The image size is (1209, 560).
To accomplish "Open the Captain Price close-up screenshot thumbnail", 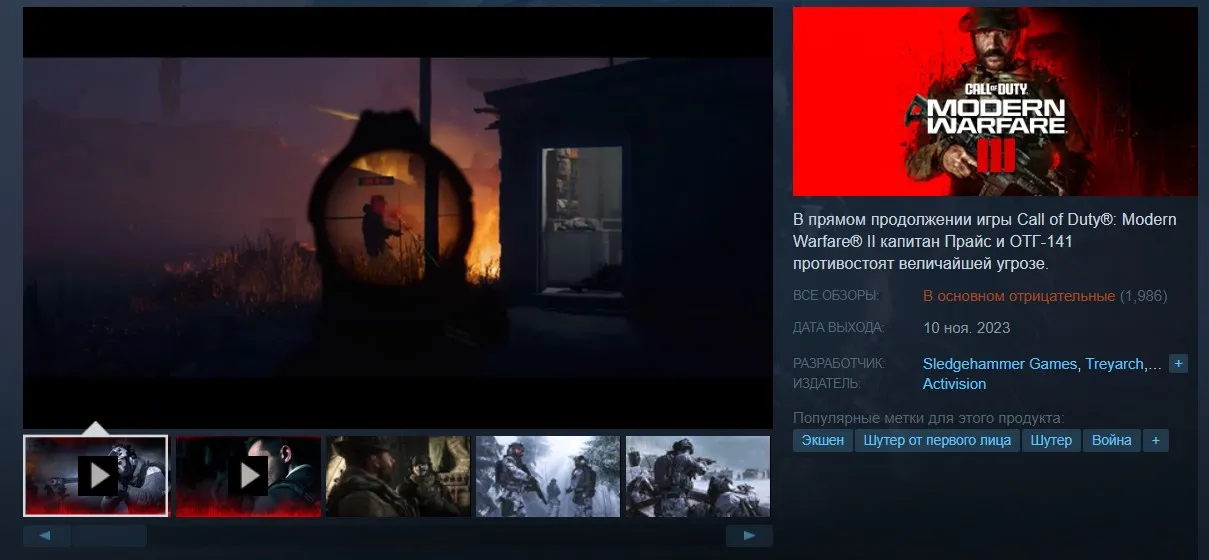I will (x=398, y=476).
